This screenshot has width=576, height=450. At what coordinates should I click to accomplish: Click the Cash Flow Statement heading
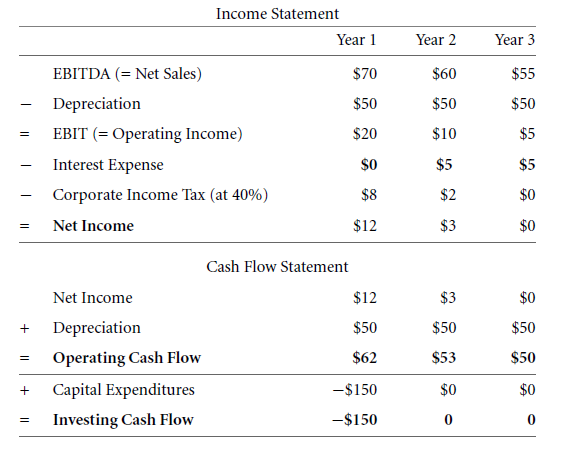[277, 267]
